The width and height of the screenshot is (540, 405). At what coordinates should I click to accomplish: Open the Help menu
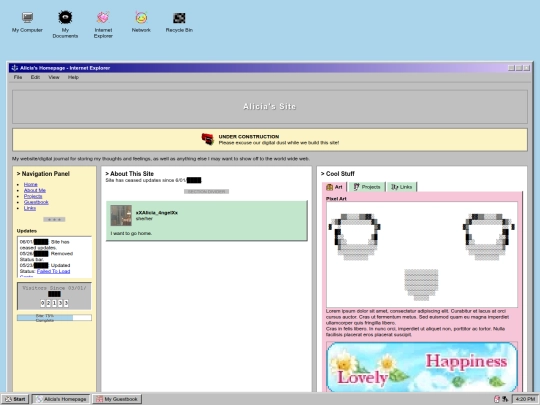coord(73,77)
